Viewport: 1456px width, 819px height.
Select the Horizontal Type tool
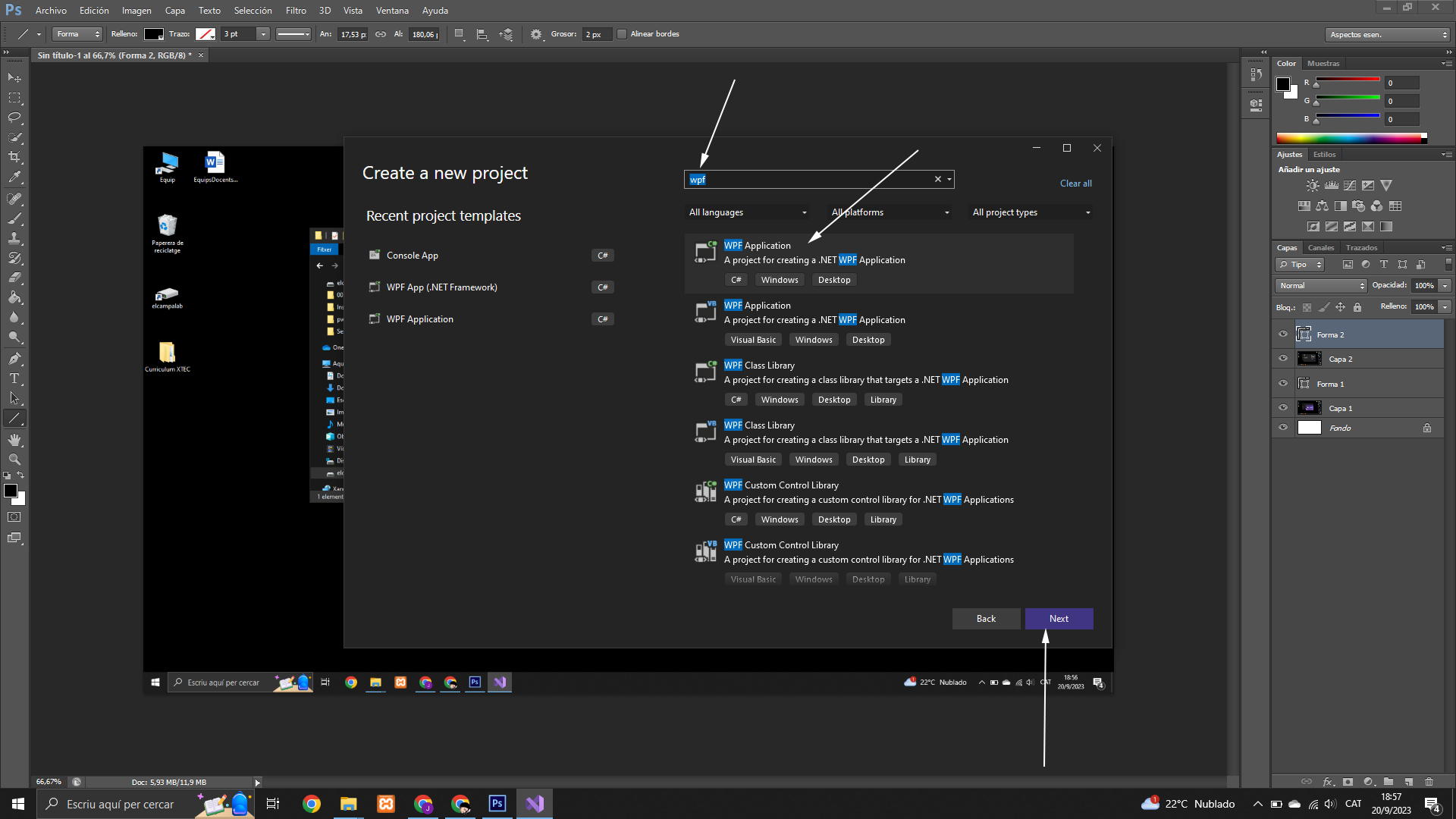tap(14, 378)
